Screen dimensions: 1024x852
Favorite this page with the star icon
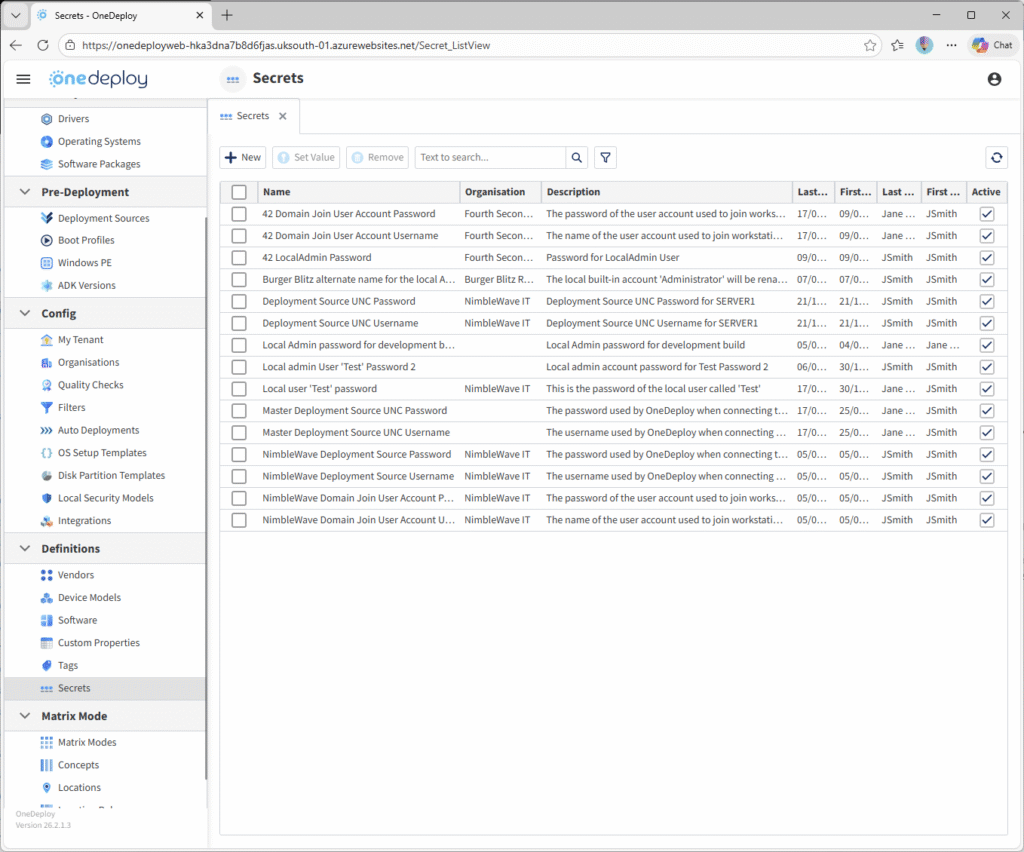coord(870,46)
